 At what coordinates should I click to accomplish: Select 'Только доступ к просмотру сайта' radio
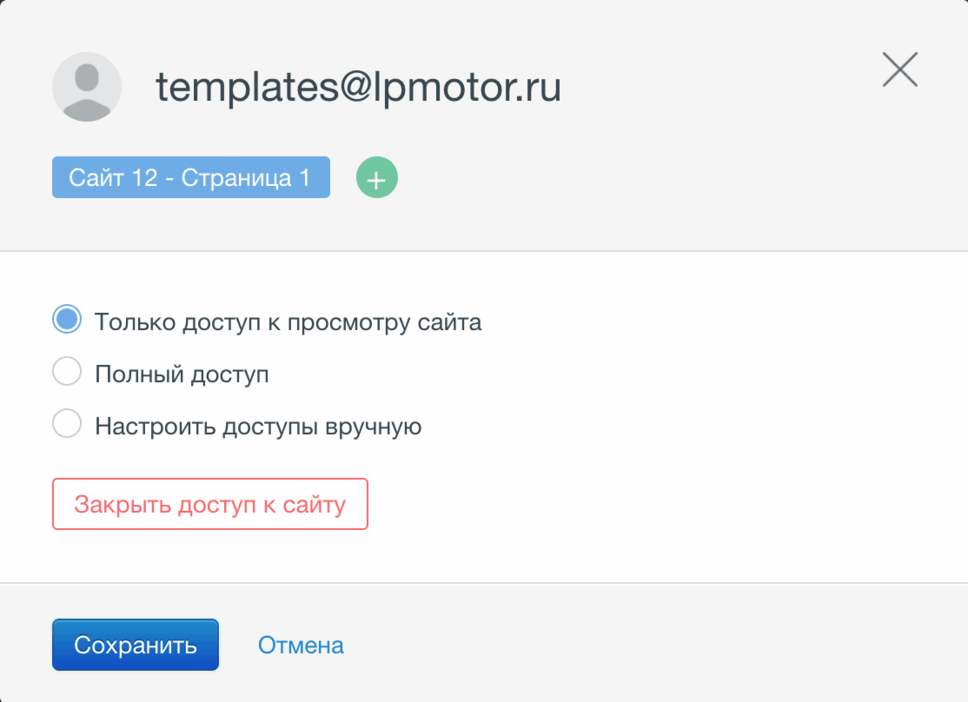[x=67, y=319]
